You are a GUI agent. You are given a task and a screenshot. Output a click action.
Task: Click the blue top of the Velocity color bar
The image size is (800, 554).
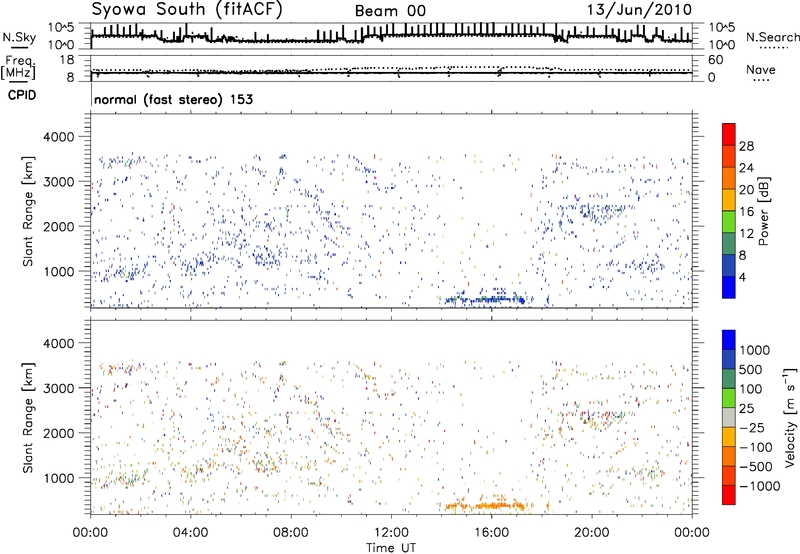point(729,340)
